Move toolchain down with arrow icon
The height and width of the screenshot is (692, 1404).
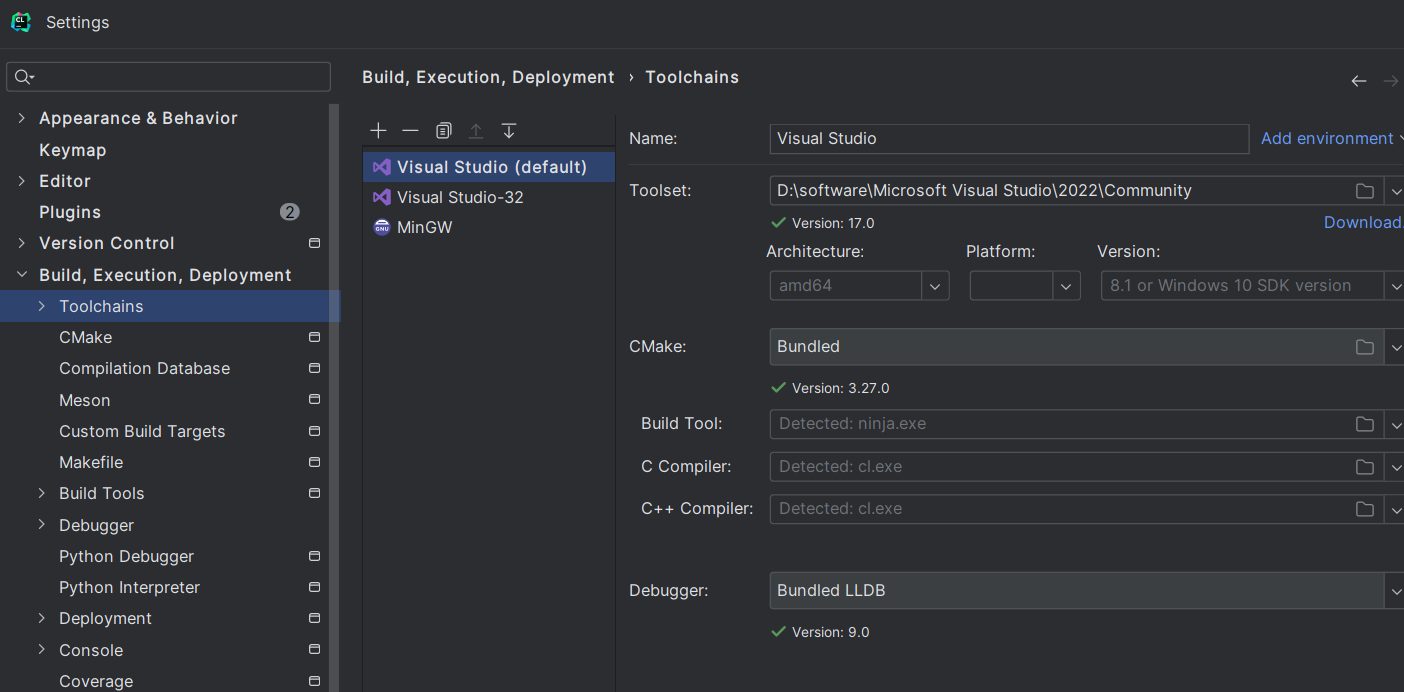click(509, 131)
